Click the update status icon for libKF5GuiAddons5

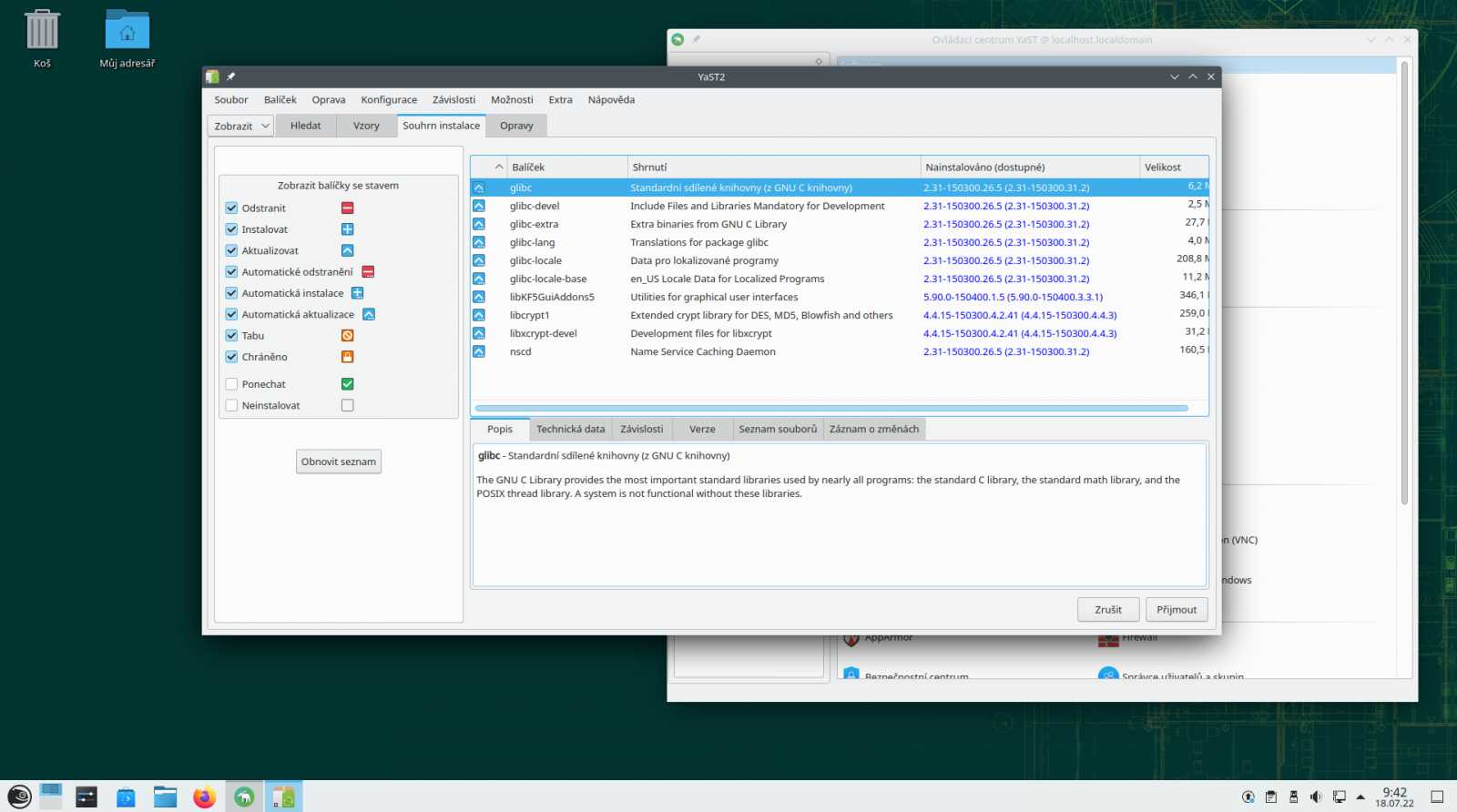[x=479, y=297]
